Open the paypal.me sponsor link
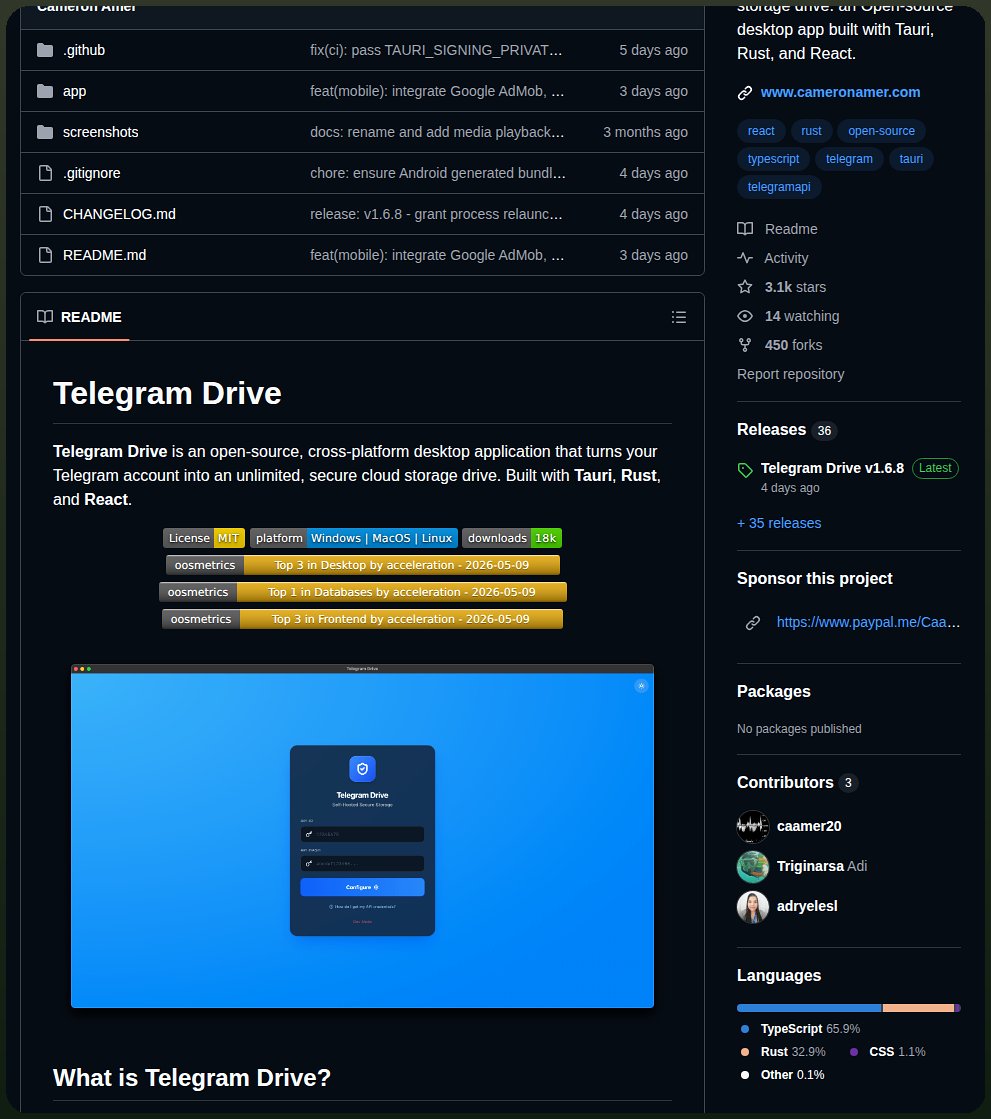 coord(868,622)
